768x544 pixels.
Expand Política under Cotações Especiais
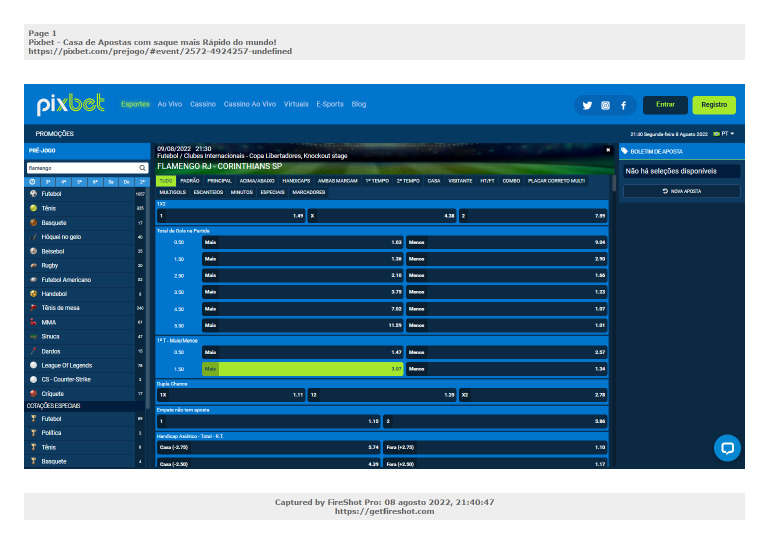[50, 433]
